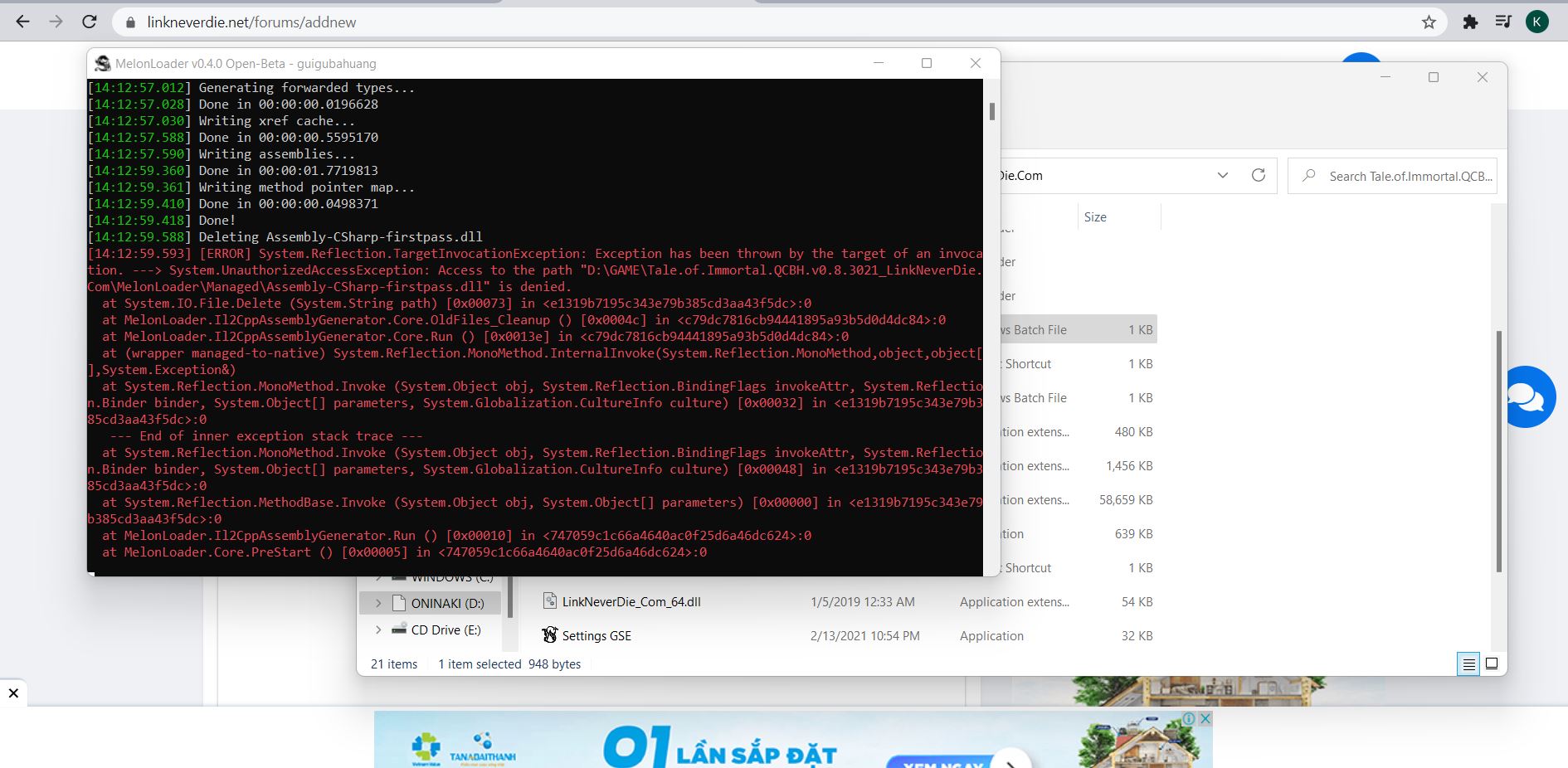Open the Explorer address bar history dropdown
Image resolution: width=1568 pixels, height=768 pixels.
click(x=1222, y=175)
